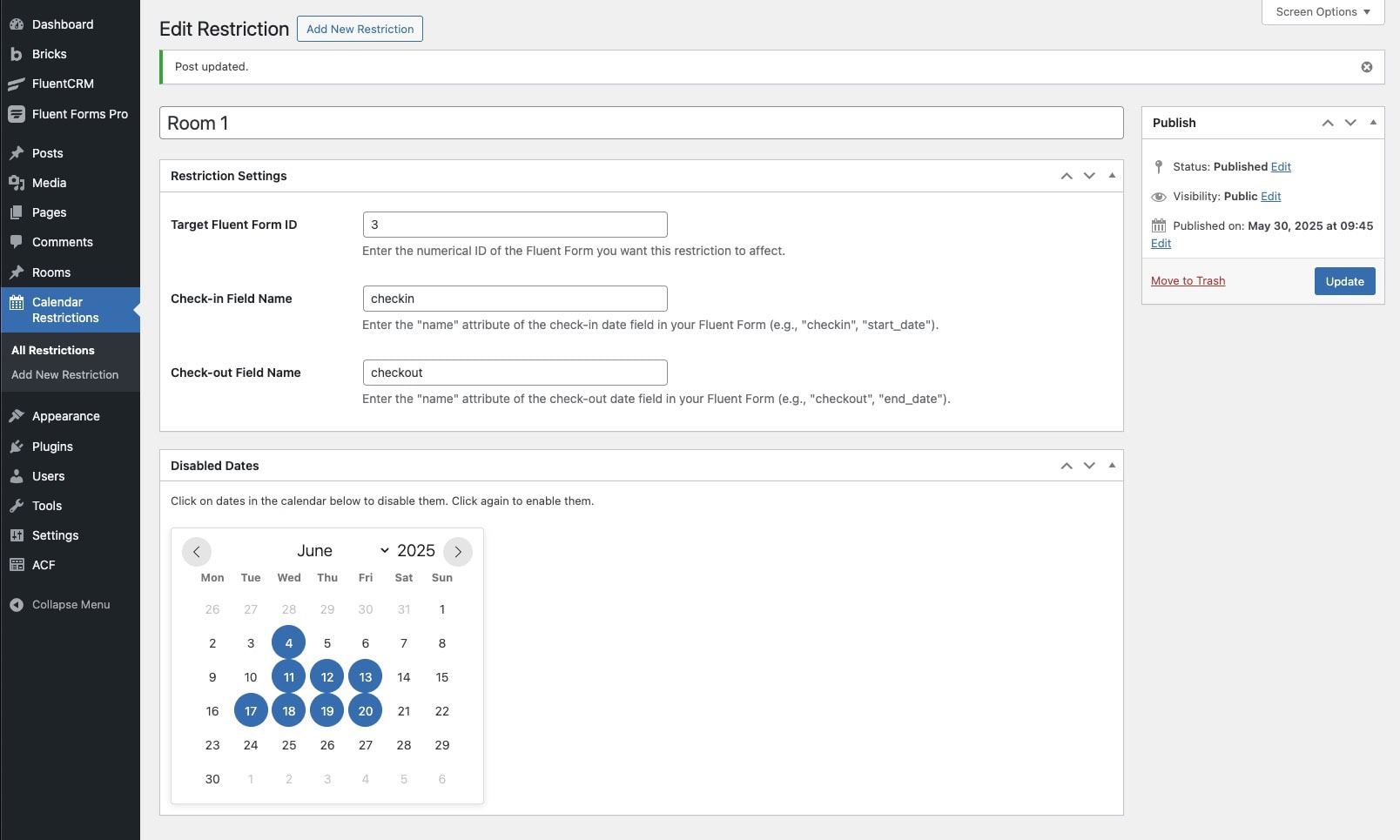The image size is (1400, 840).
Task: Open the Appearance menu
Action: (x=65, y=416)
